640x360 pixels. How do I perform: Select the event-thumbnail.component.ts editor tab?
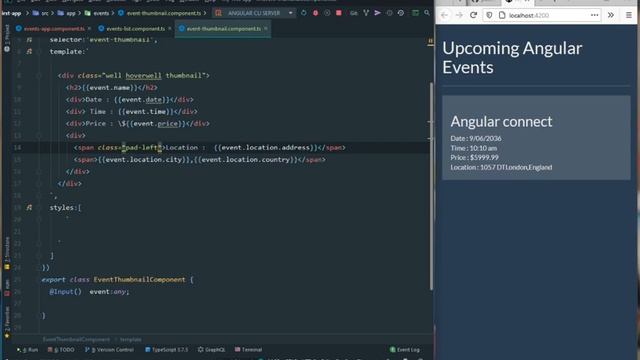[x=223, y=29]
